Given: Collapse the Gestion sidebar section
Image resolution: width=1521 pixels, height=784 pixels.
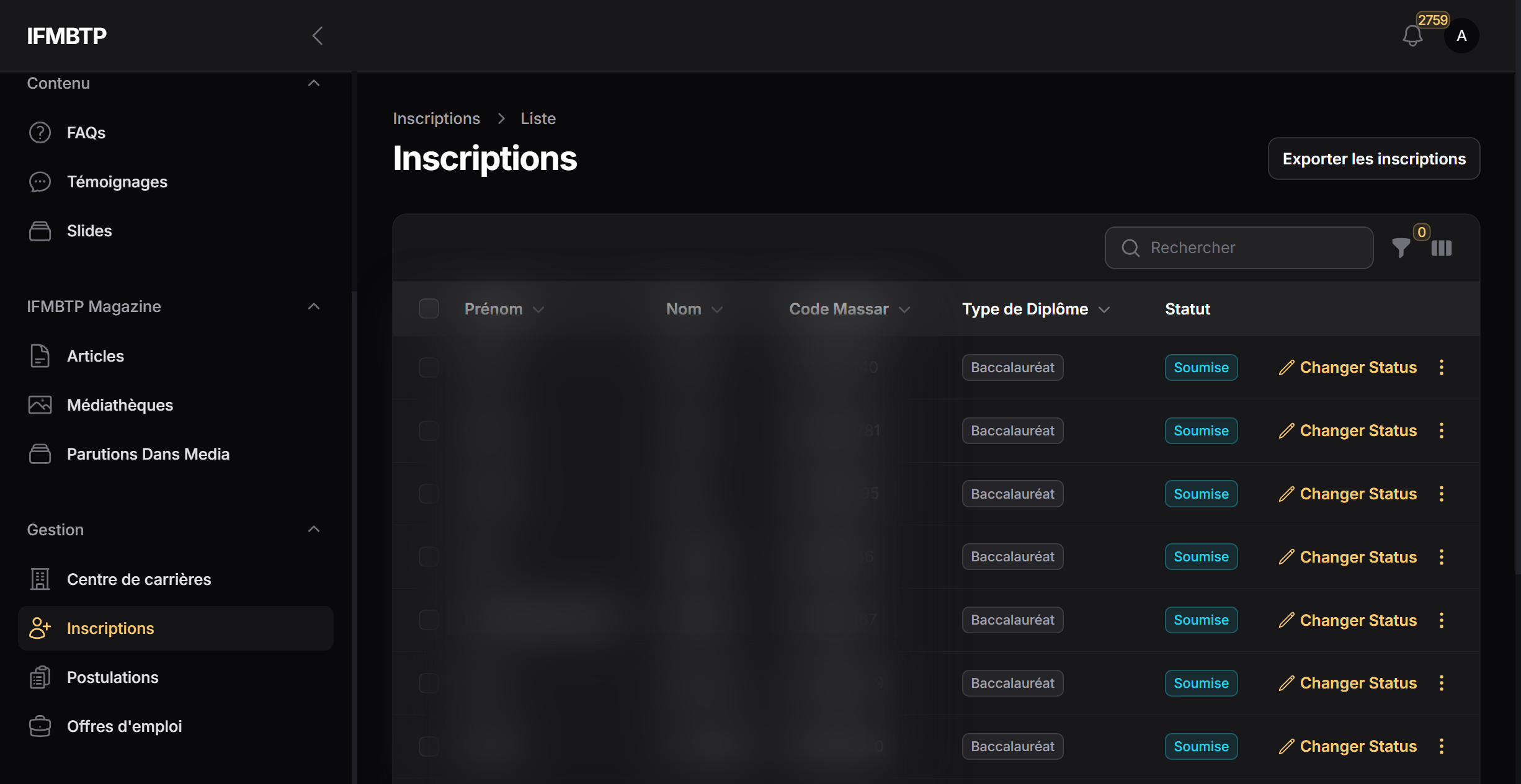Looking at the screenshot, I should tap(314, 529).
